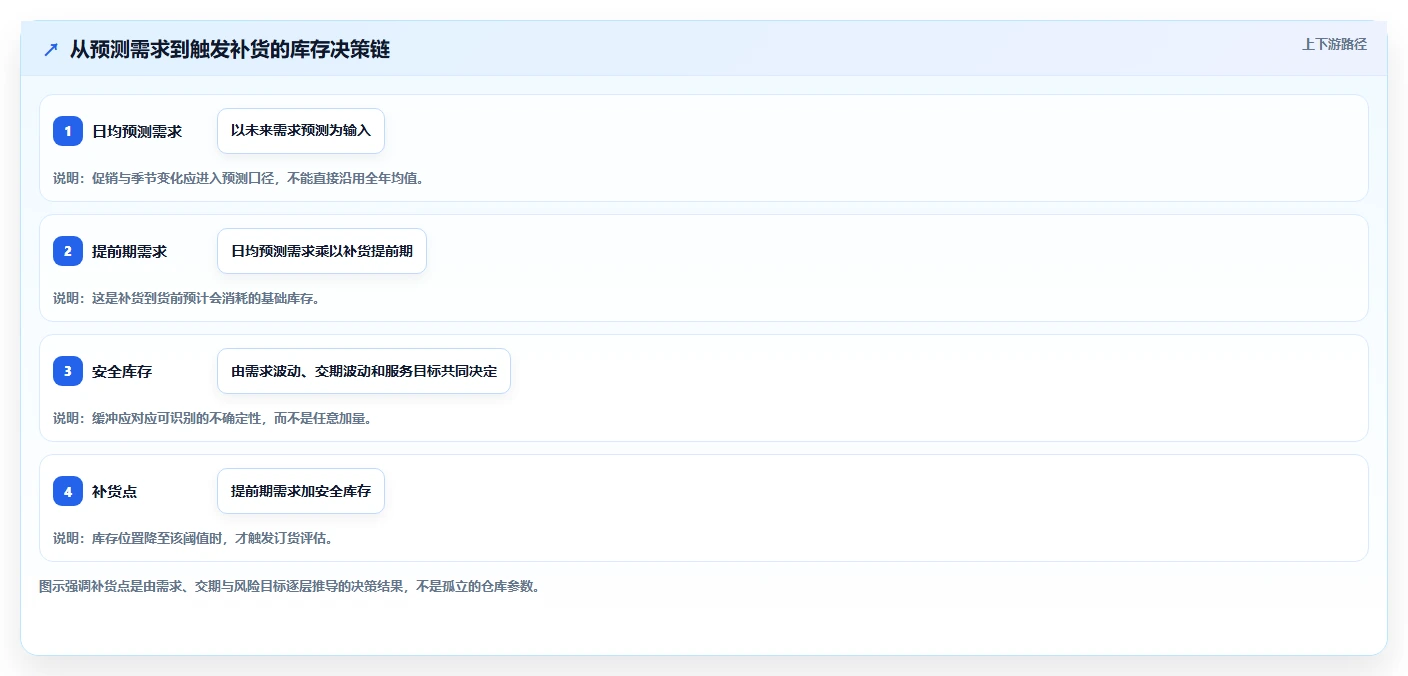Click the footer caption 图示强调补货点
Viewport: 1408px width, 676px height.
click(x=290, y=587)
